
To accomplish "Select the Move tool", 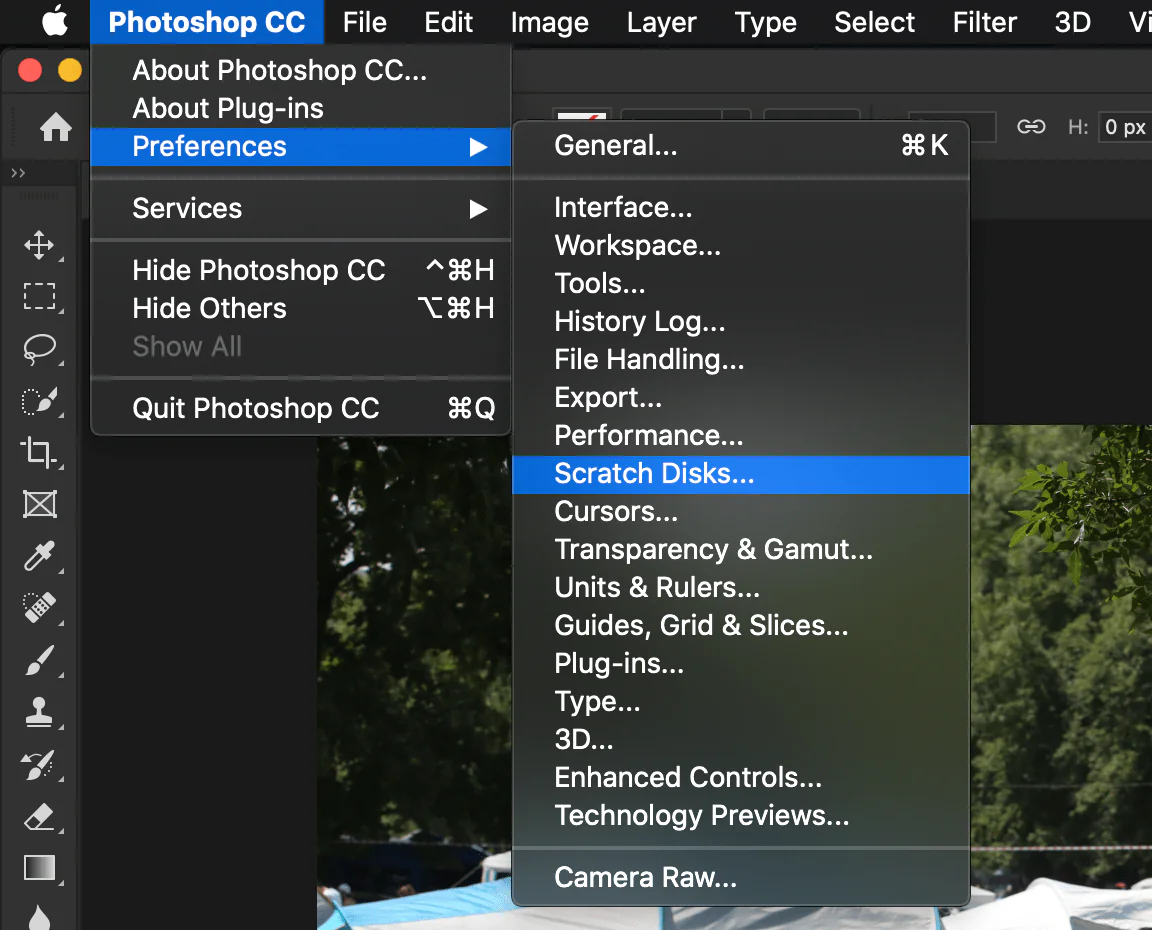I will point(39,245).
